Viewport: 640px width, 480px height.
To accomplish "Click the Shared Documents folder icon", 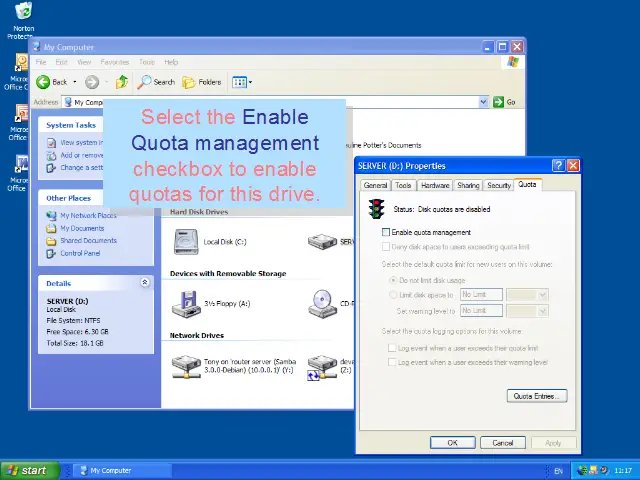I will [51, 241].
